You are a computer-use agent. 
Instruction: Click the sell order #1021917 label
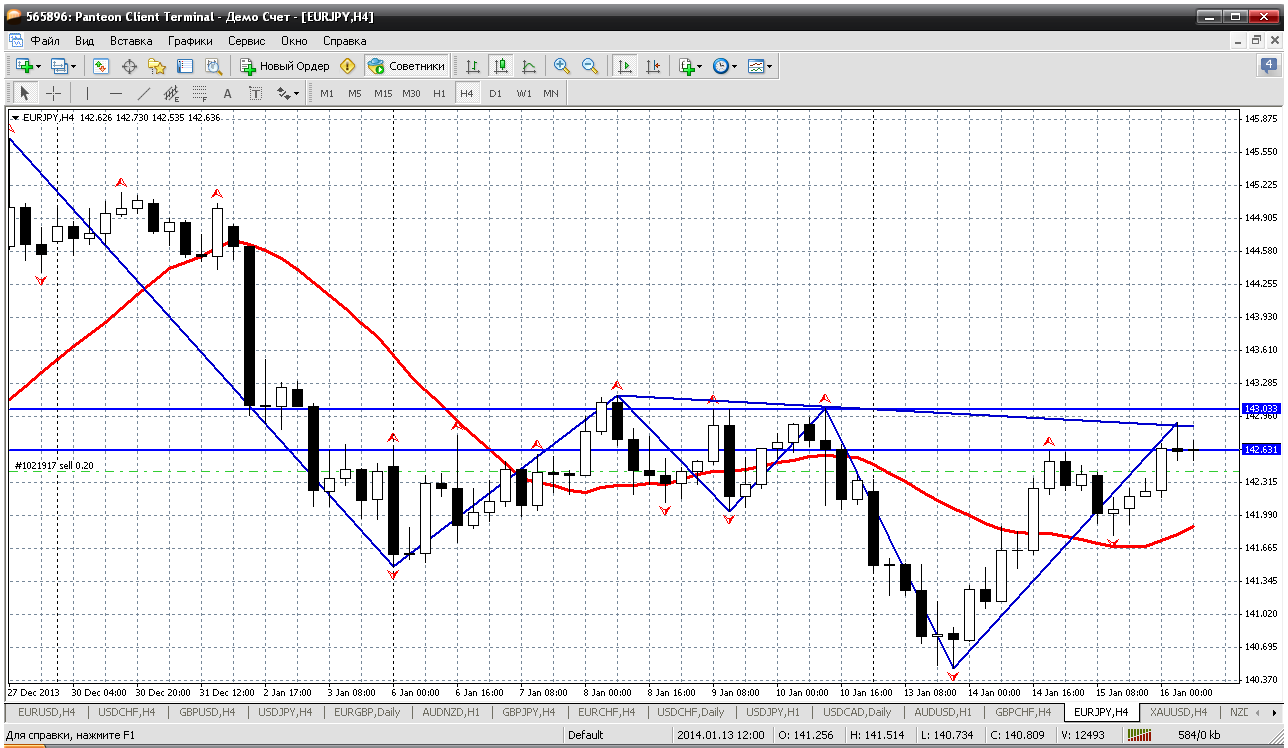pos(52,466)
